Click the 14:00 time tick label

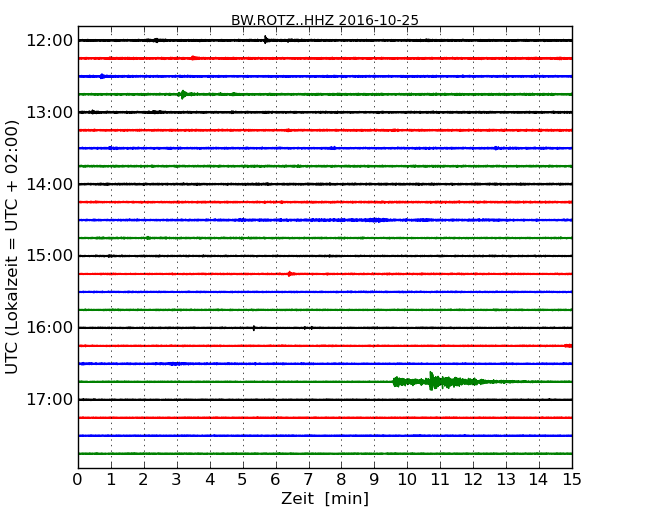coord(49,184)
